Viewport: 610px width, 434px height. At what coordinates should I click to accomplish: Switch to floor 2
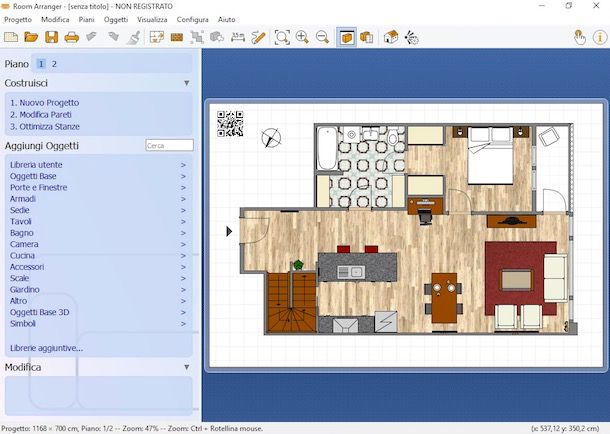(x=54, y=64)
